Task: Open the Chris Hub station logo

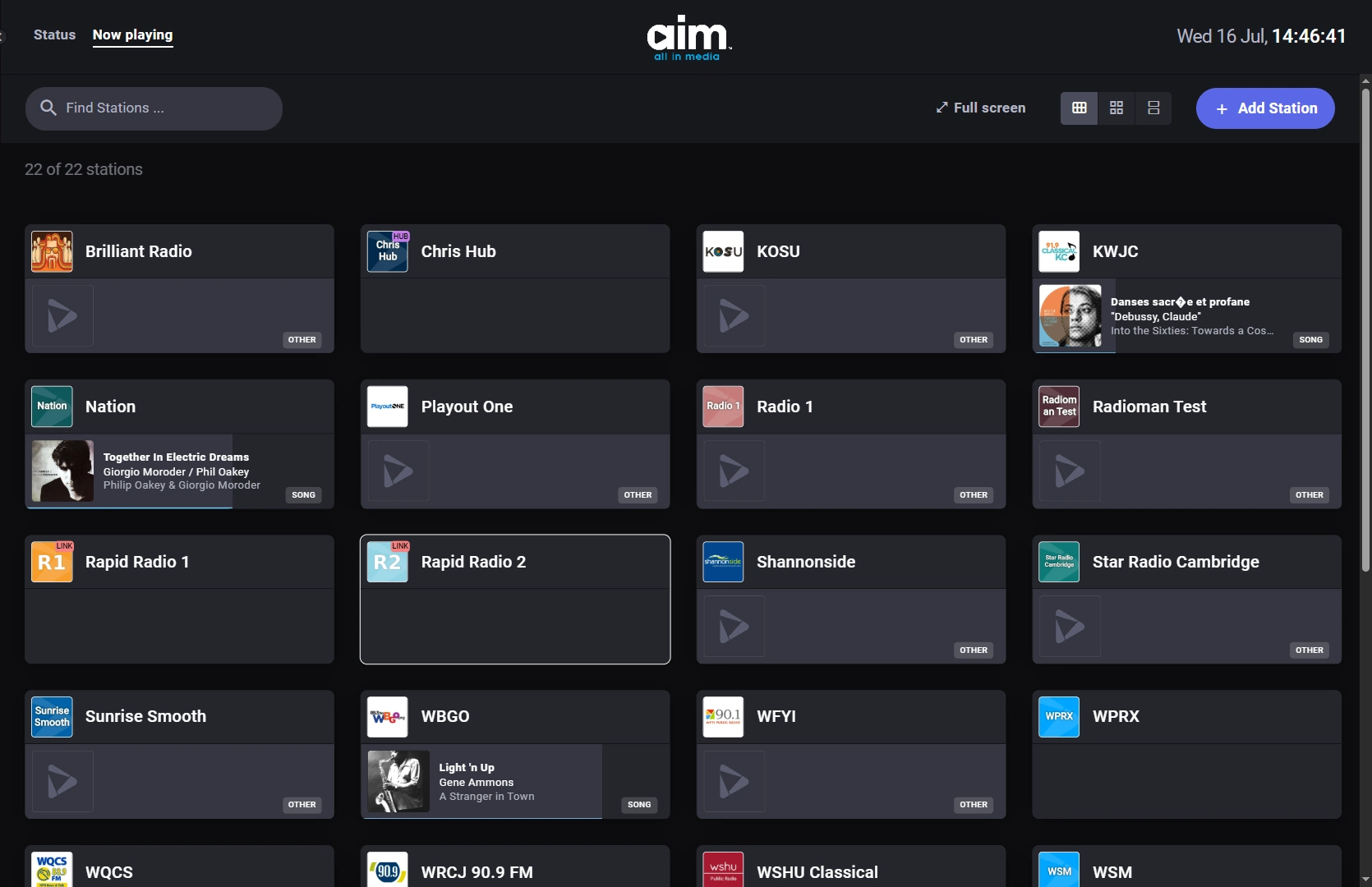Action: (x=388, y=251)
